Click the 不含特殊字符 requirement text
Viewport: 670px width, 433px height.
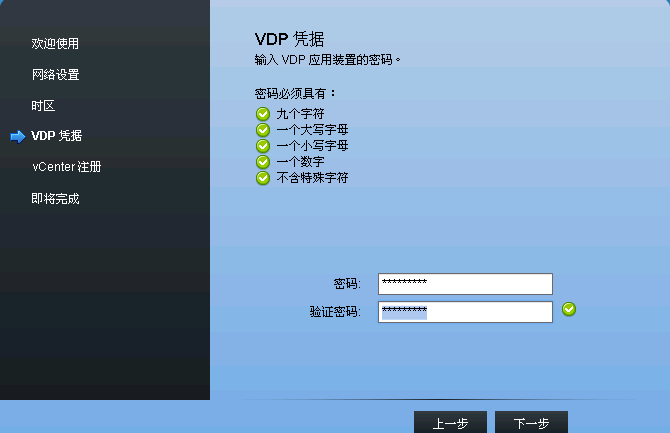312,178
